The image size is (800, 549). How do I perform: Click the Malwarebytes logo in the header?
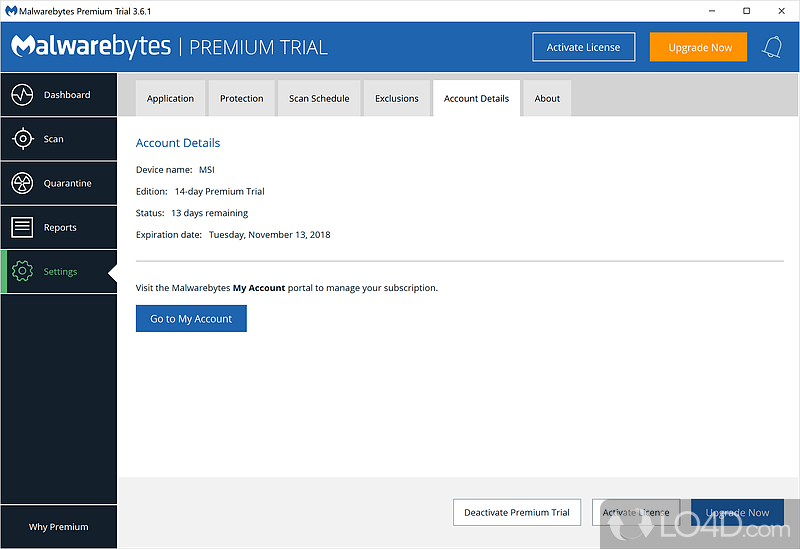point(90,47)
